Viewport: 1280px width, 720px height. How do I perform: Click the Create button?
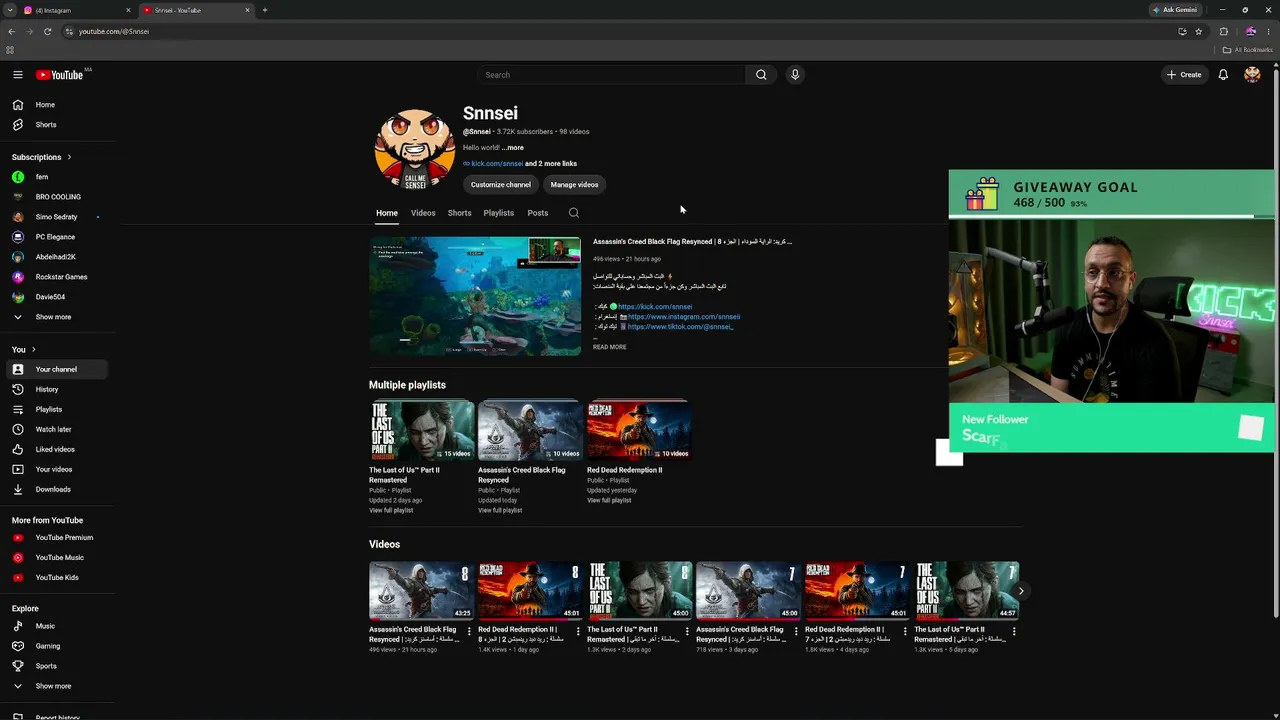[x=1184, y=75]
